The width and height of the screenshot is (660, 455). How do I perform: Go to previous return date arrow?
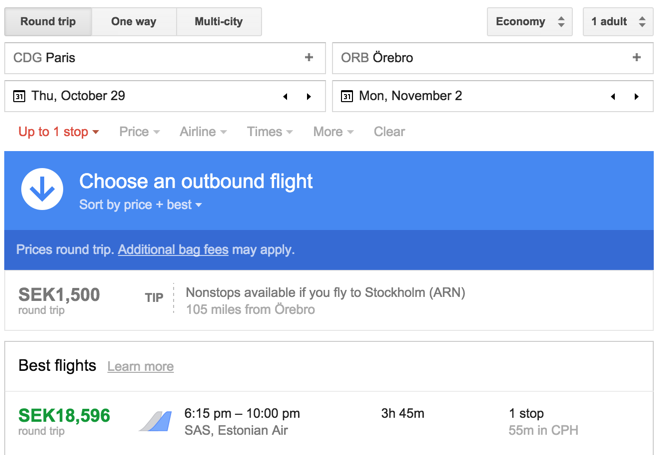pyautogui.click(x=612, y=97)
